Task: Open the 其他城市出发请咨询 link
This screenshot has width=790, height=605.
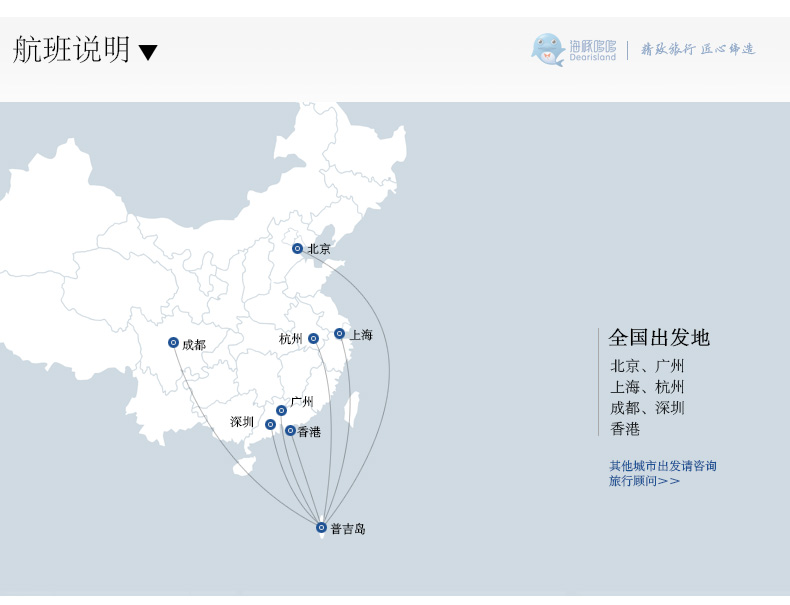Action: [663, 465]
